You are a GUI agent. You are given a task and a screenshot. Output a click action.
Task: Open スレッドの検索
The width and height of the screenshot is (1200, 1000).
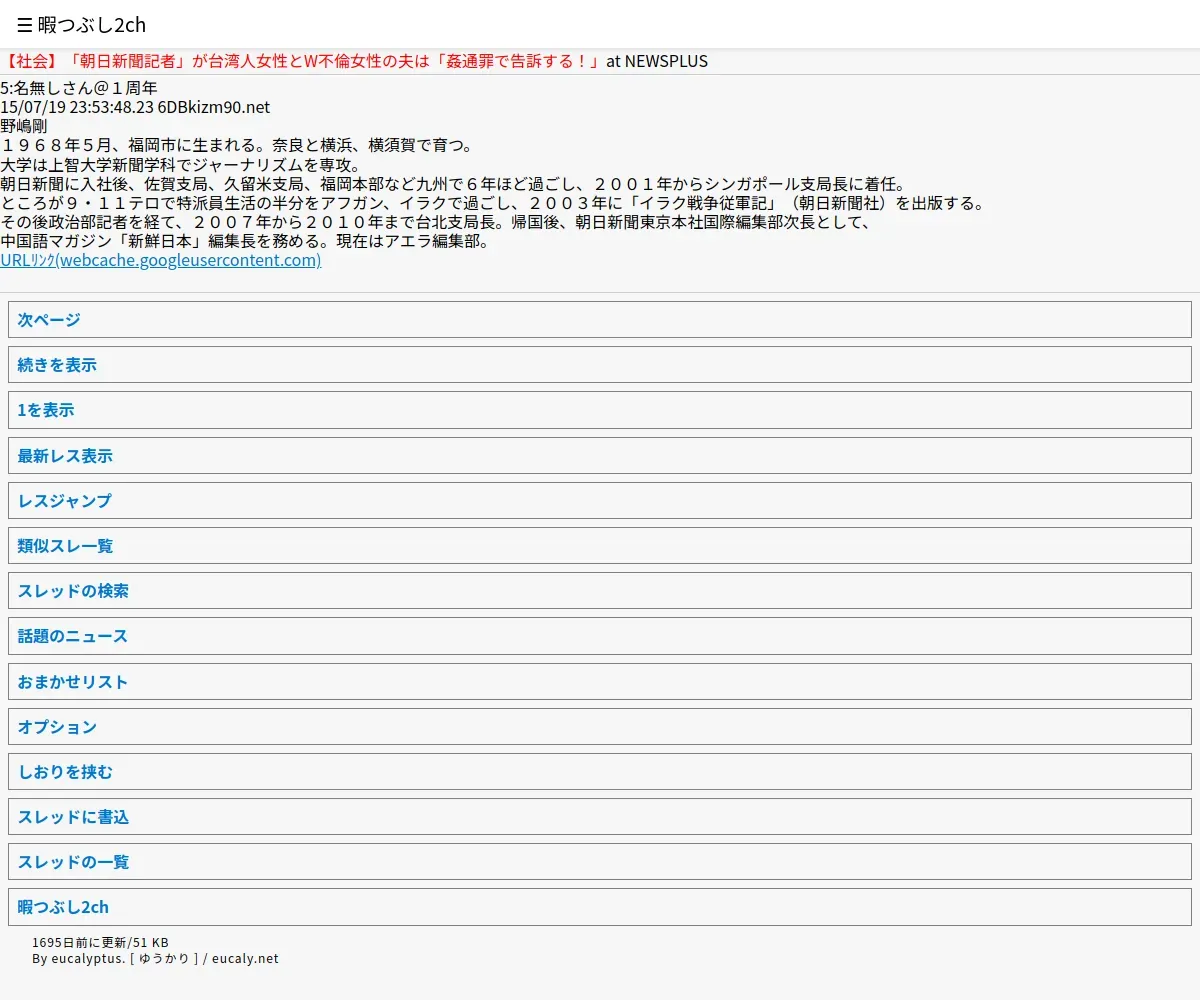coord(600,591)
